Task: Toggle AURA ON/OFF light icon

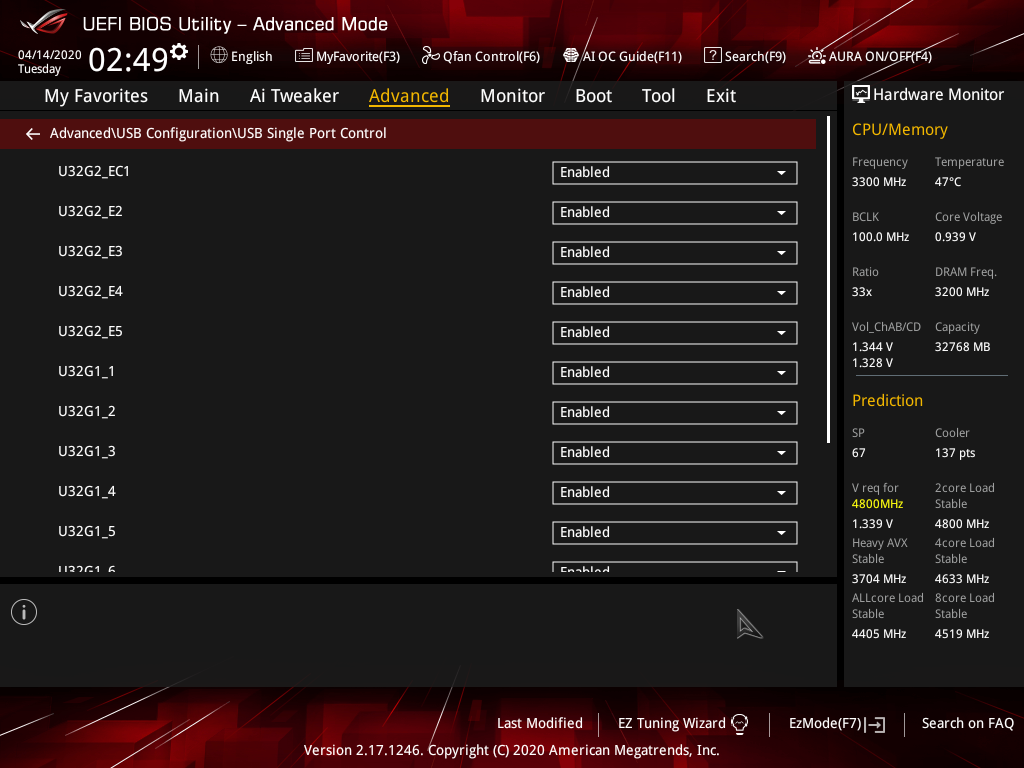Action: tap(816, 56)
